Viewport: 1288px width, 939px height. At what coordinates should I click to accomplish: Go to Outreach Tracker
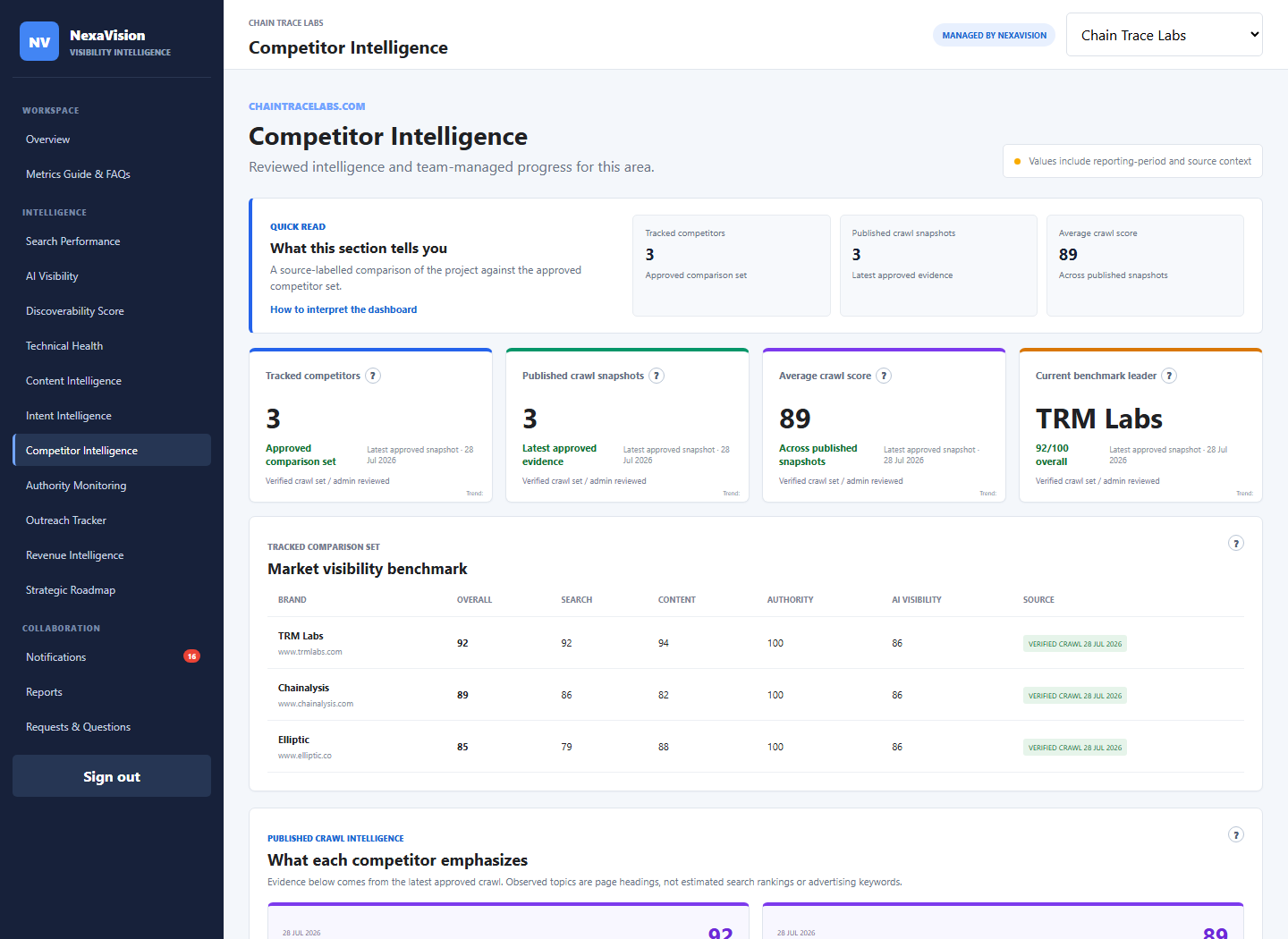coord(112,520)
